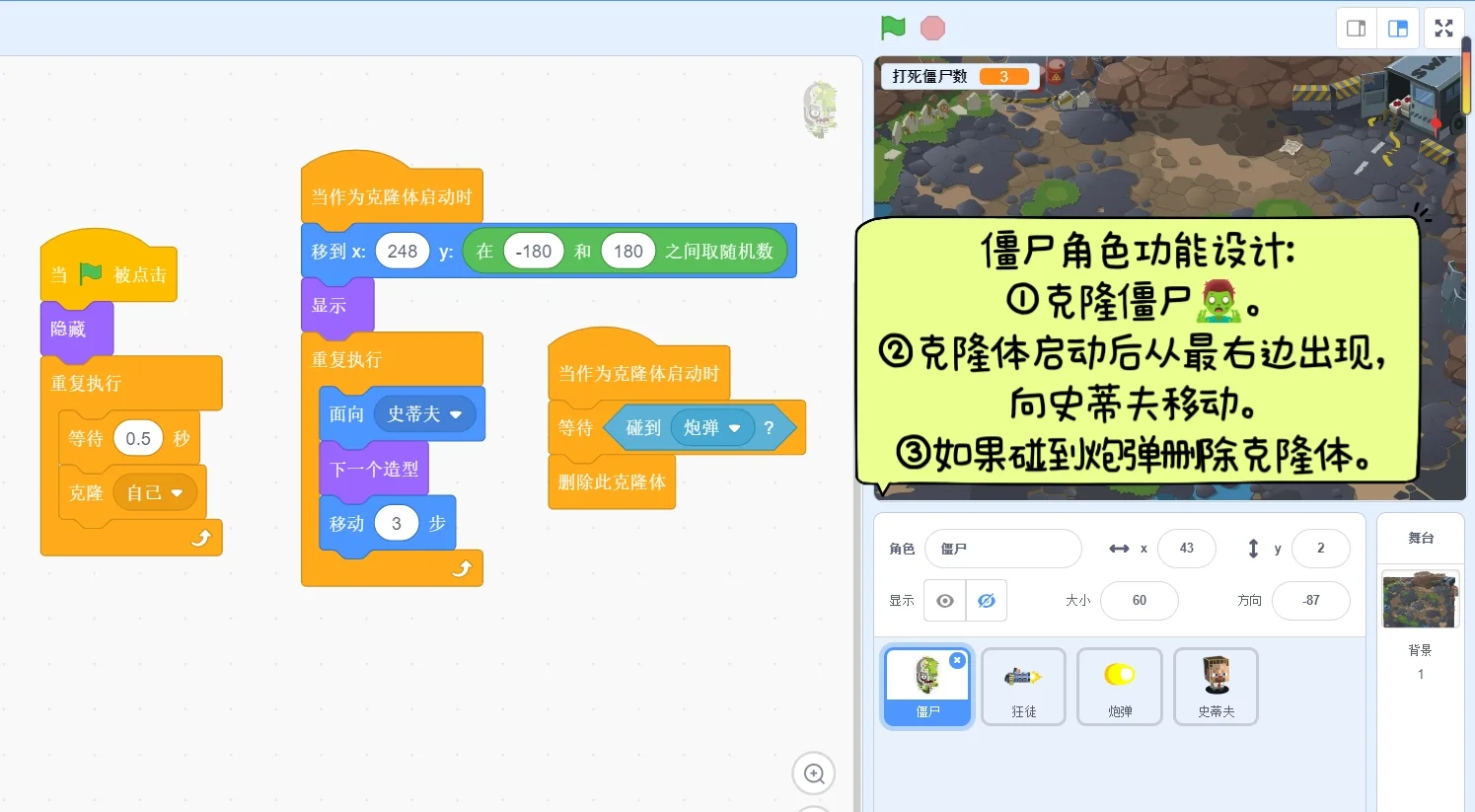This screenshot has width=1475, height=812.
Task: Select the 炮弹 sprite
Action: point(1119,686)
